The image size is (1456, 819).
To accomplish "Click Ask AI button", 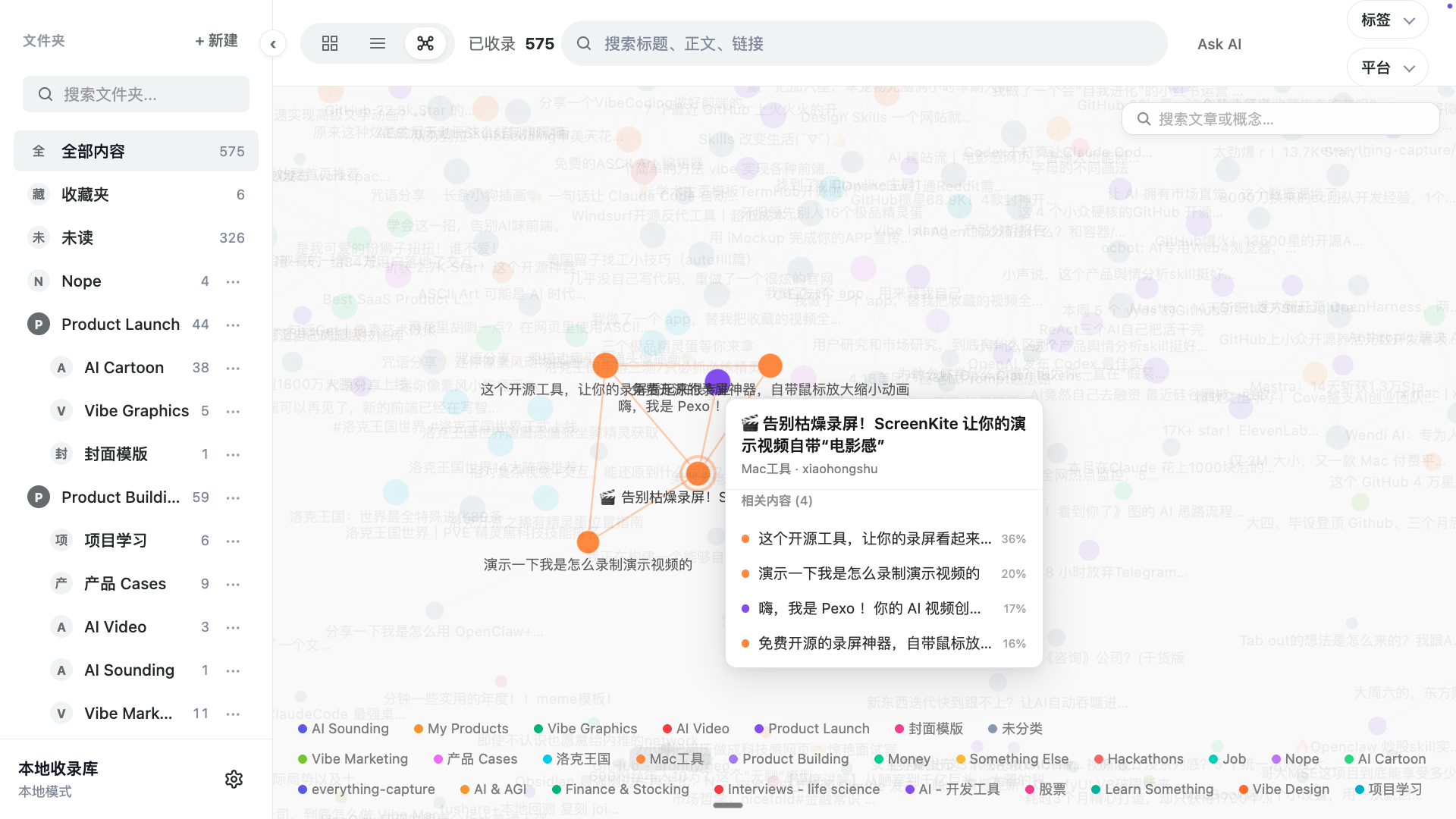I will pyautogui.click(x=1219, y=44).
